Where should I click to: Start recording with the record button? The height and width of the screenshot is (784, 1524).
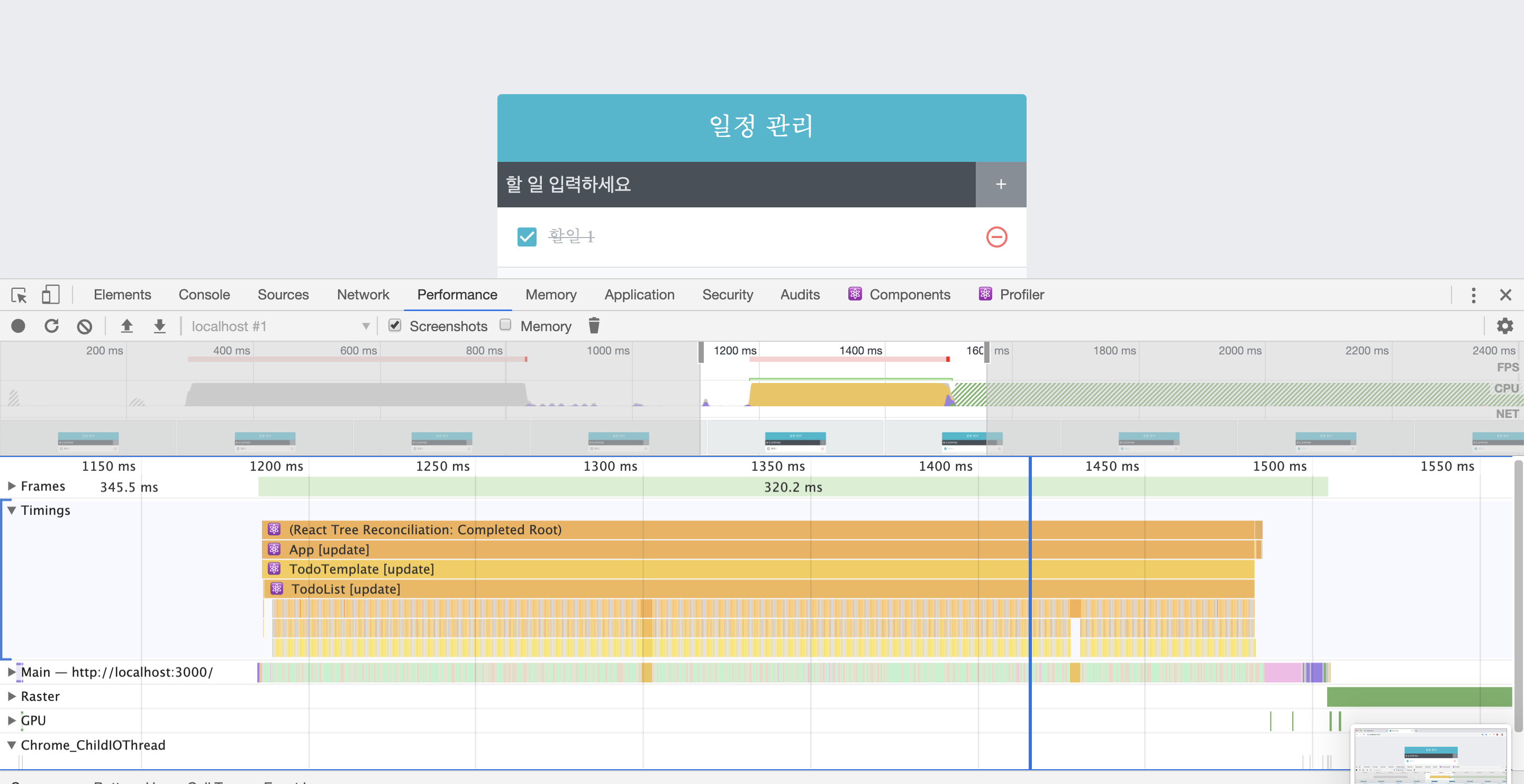[x=19, y=326]
